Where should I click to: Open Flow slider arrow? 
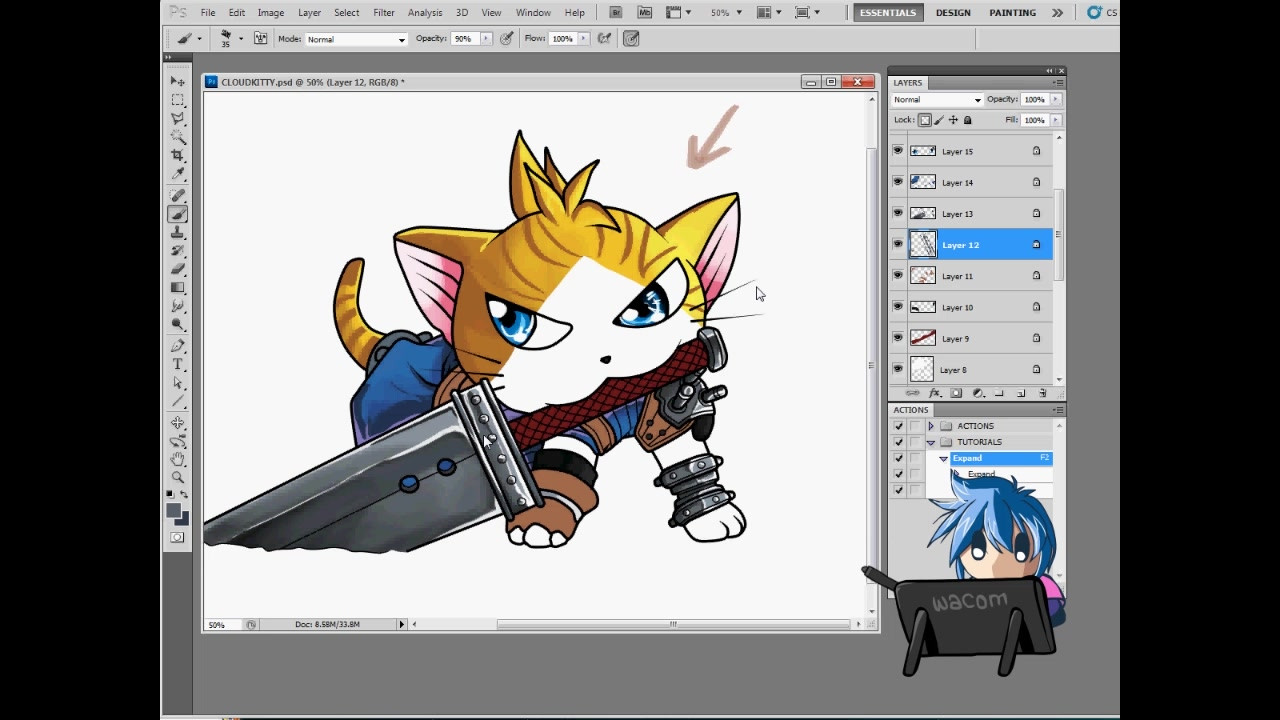(x=583, y=39)
